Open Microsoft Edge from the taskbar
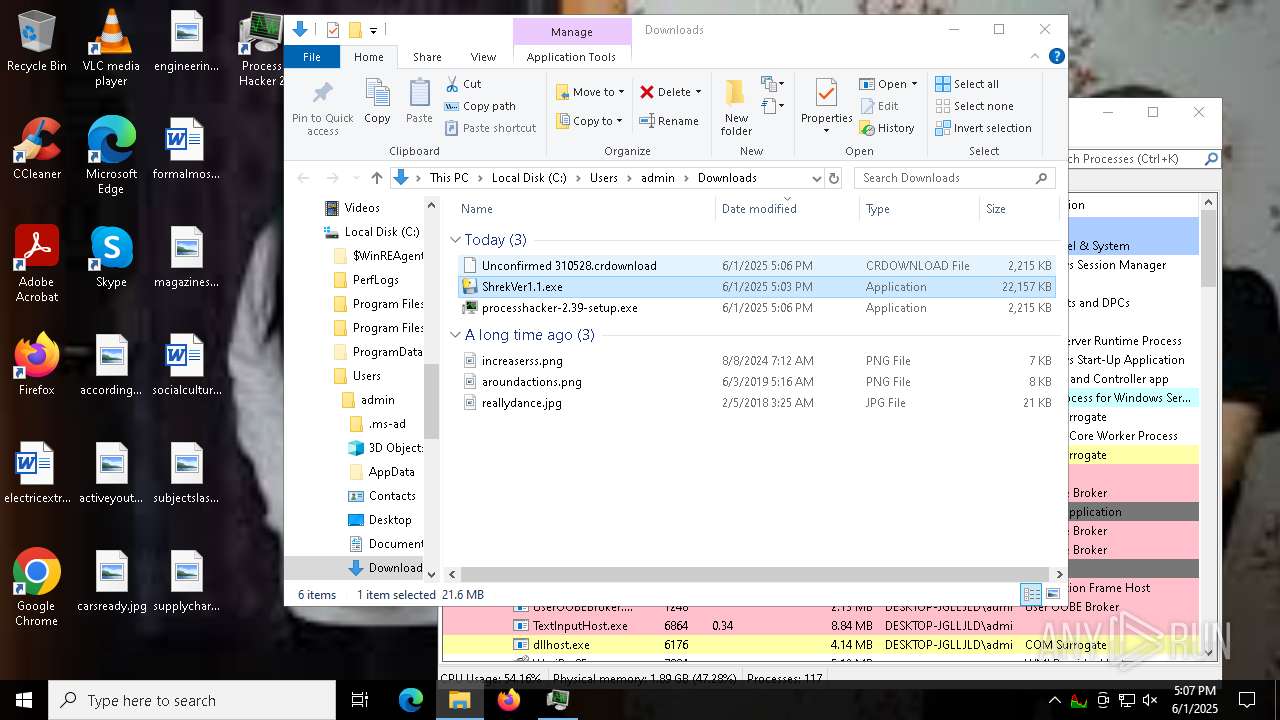 [x=411, y=700]
